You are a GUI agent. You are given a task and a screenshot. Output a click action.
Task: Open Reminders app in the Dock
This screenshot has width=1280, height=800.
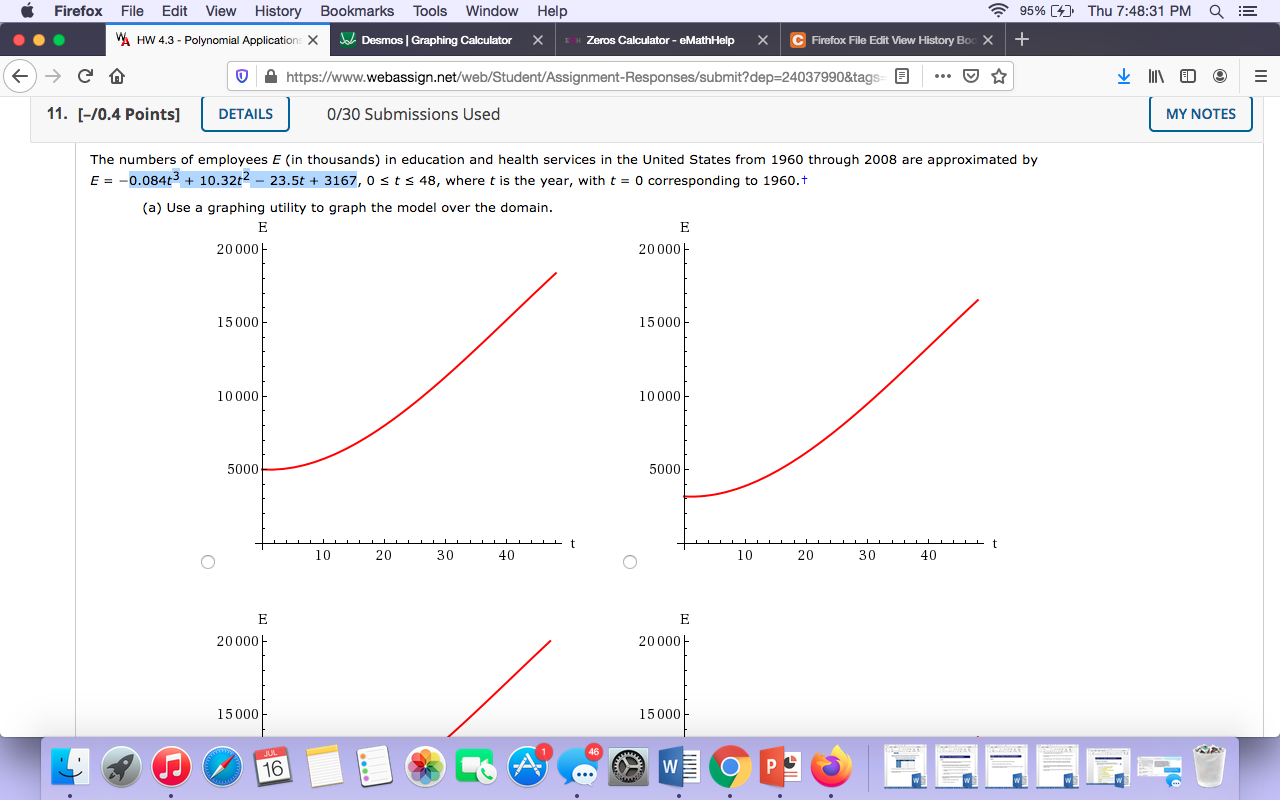[x=376, y=767]
